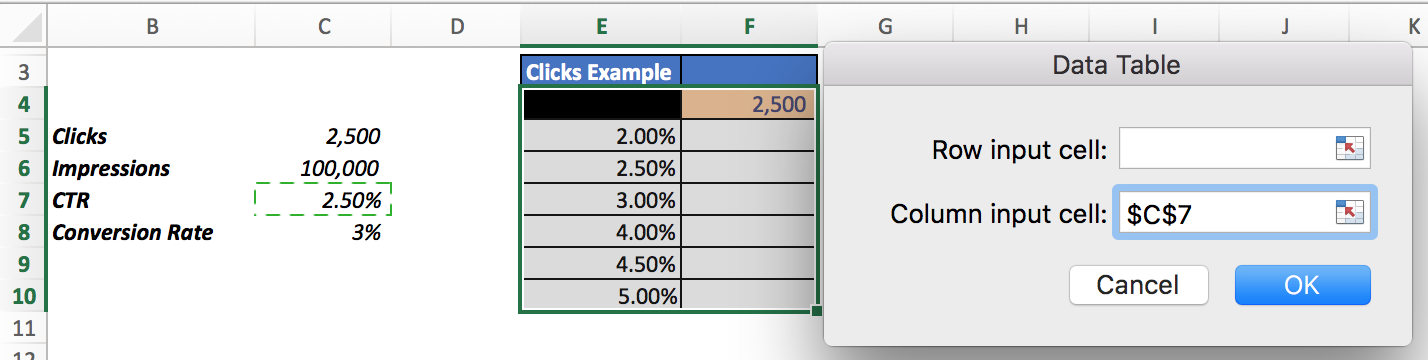
Task: Select the Conversion Rate 3% cell
Action: tap(324, 232)
